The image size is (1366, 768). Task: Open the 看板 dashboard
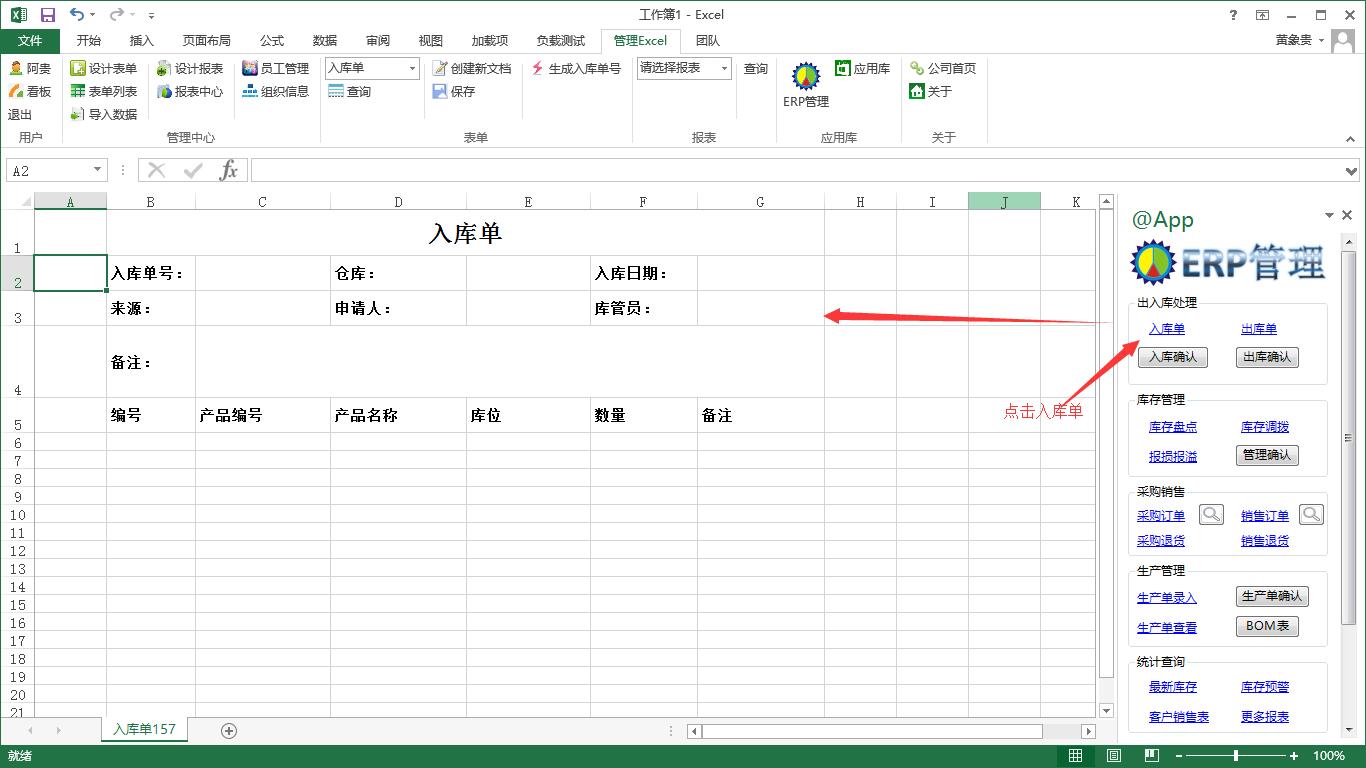coord(30,91)
